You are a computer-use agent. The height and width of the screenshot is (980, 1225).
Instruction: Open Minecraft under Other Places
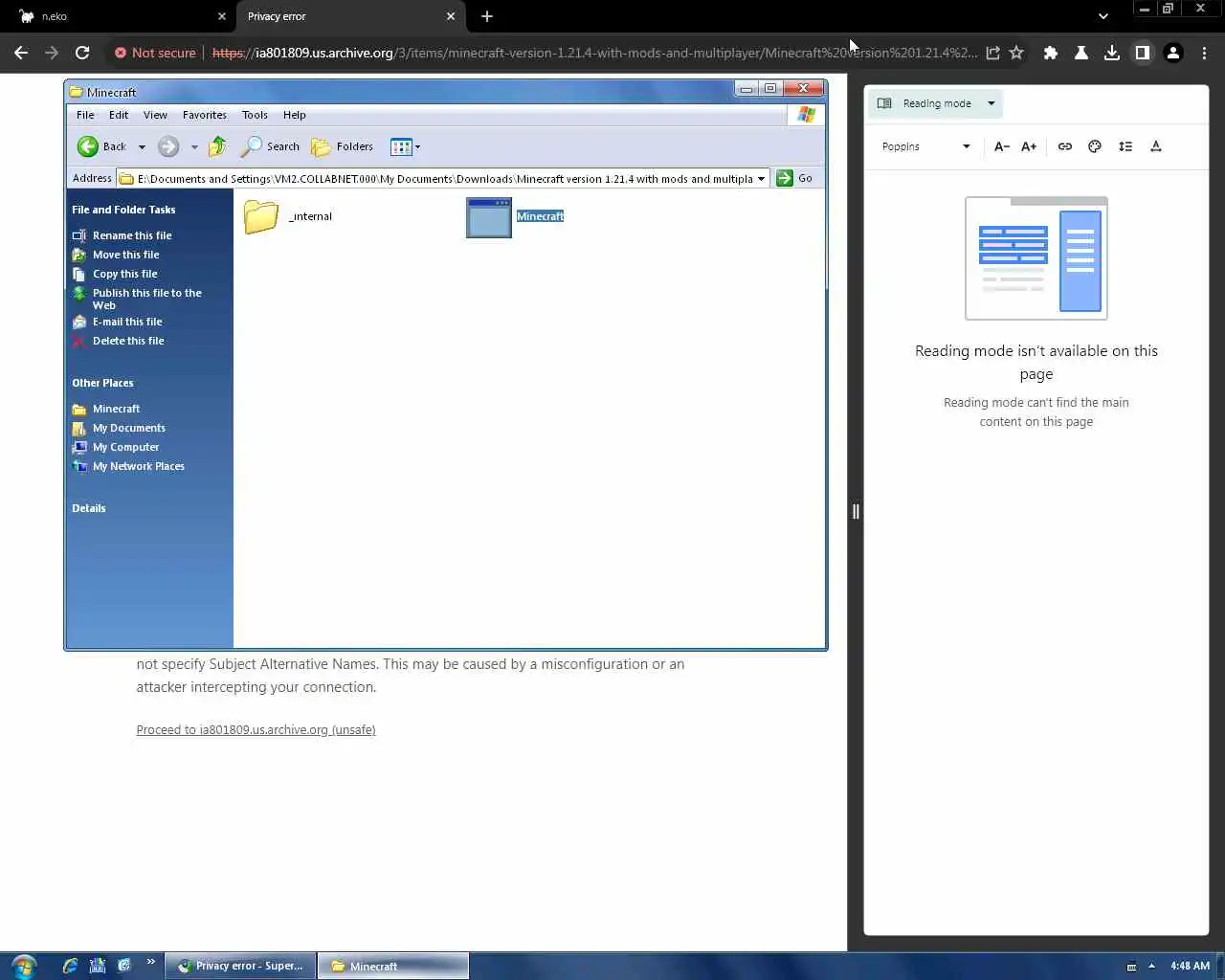point(116,409)
